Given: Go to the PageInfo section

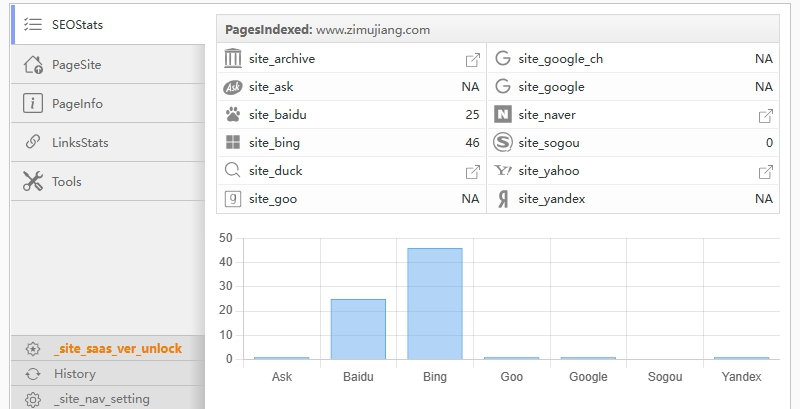Looking at the screenshot, I should pyautogui.click(x=77, y=104).
